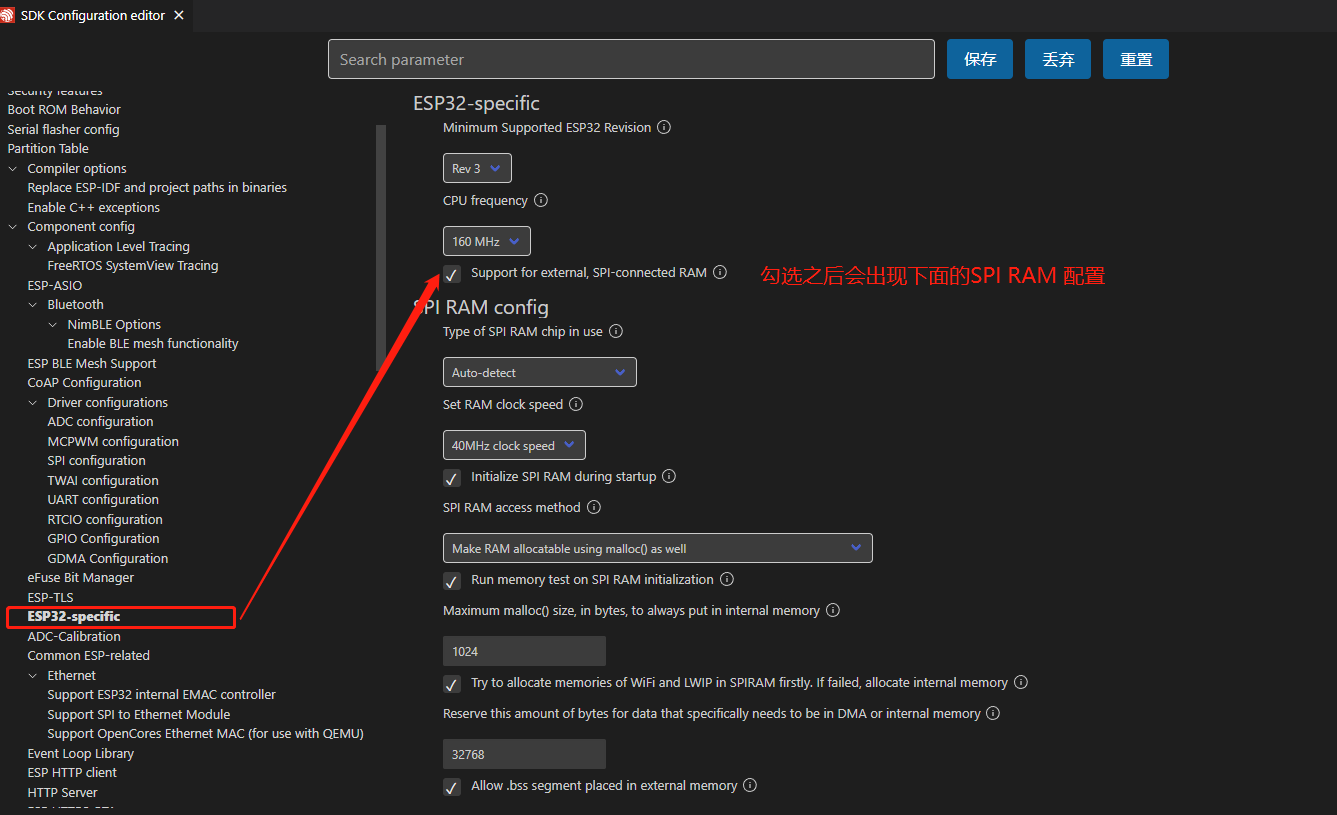Open info for WiFi and LWIP SPIRAM allocation
The width and height of the screenshot is (1337, 815).
coord(1021,682)
